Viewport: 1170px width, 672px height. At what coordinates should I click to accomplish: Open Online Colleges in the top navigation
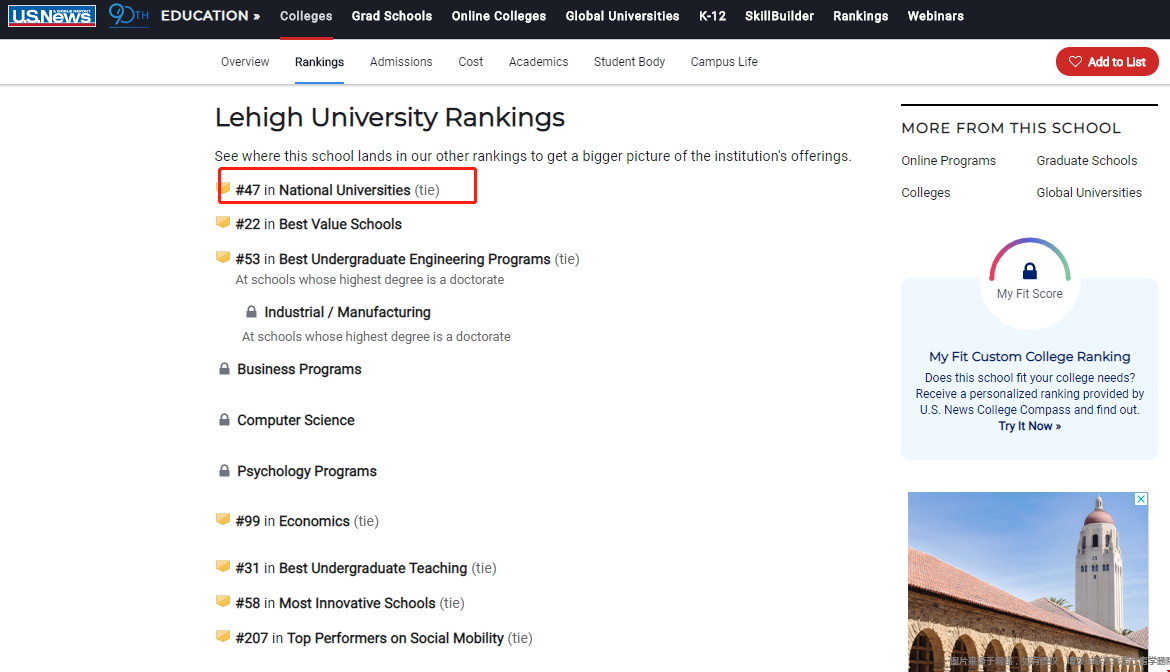coord(498,16)
